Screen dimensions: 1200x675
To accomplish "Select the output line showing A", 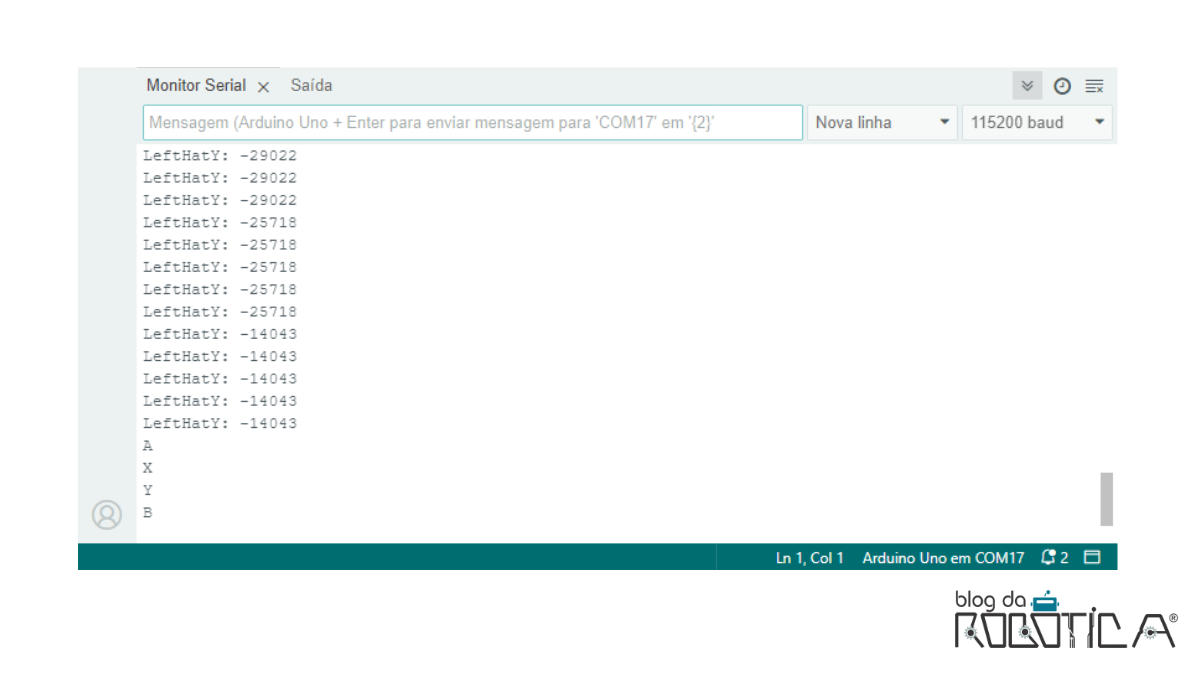I will tap(147, 445).
